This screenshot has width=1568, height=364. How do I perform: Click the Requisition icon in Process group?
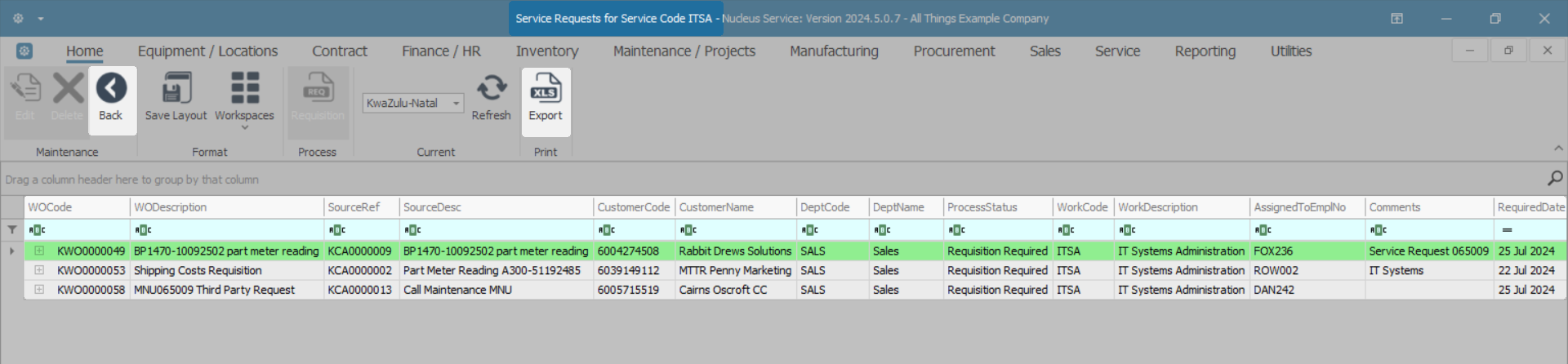[x=317, y=88]
